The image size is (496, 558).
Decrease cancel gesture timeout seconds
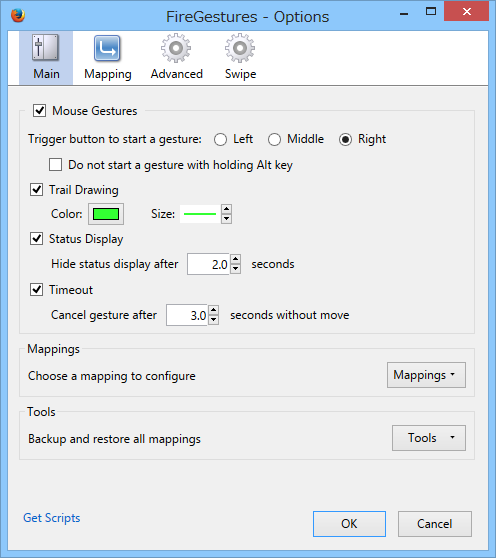coord(213,320)
